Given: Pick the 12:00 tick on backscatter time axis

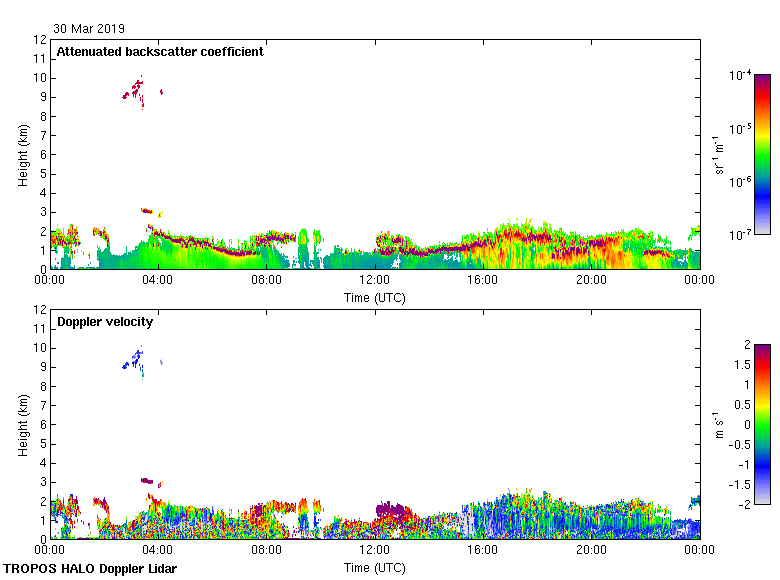Looking at the screenshot, I should pyautogui.click(x=375, y=270).
